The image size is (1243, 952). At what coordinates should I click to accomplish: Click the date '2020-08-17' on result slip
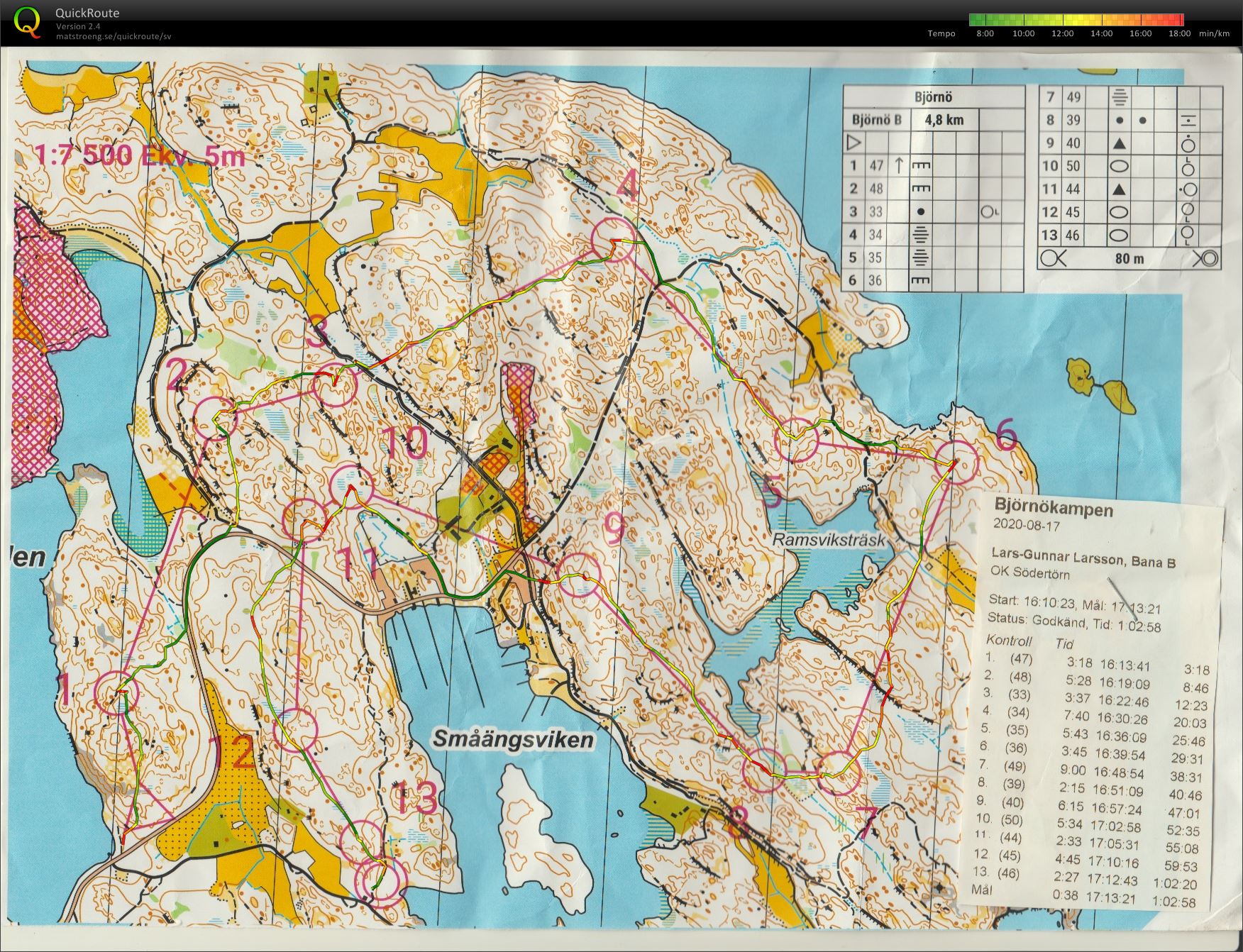point(1027,526)
